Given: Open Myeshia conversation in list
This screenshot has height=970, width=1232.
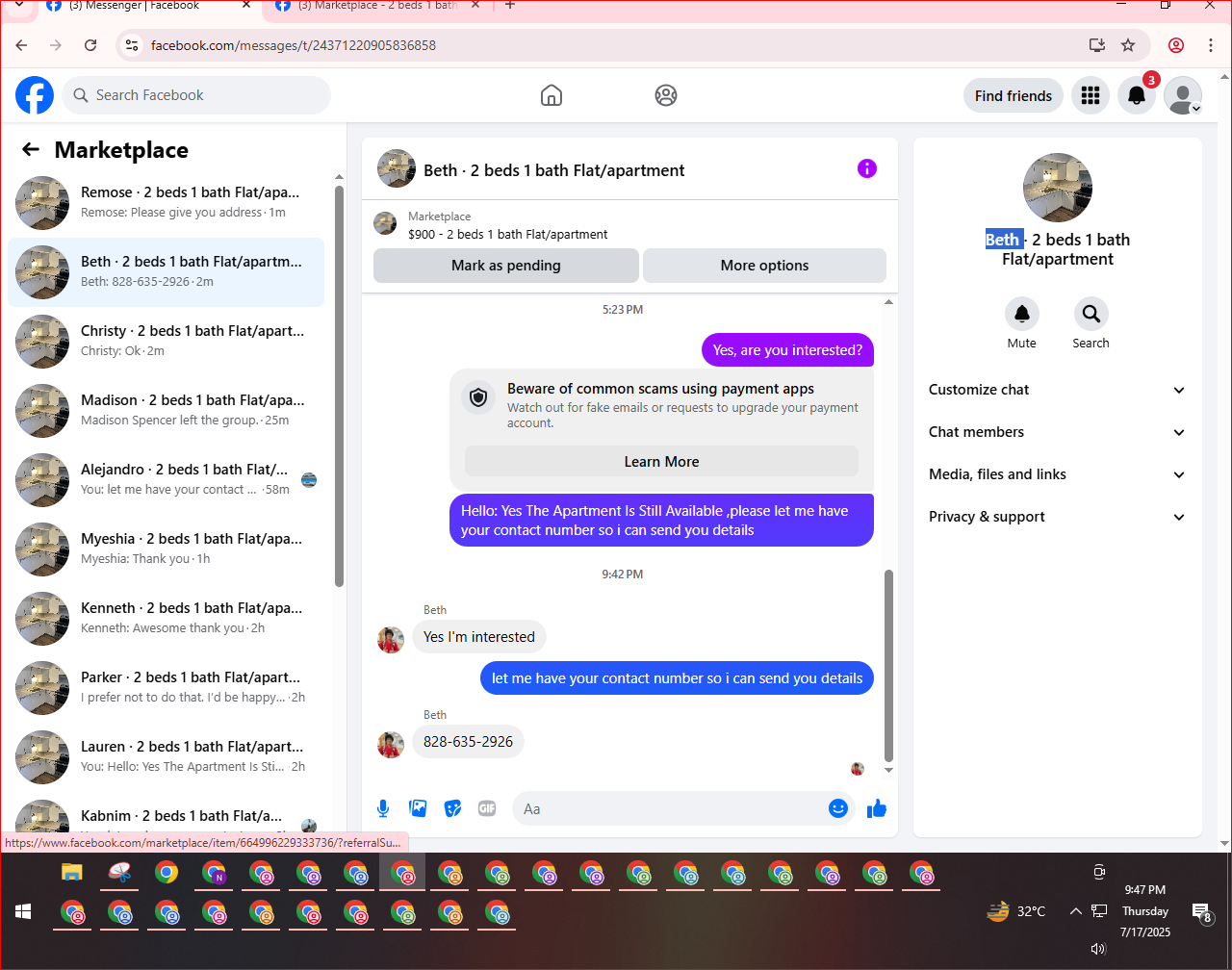Looking at the screenshot, I should (166, 549).
